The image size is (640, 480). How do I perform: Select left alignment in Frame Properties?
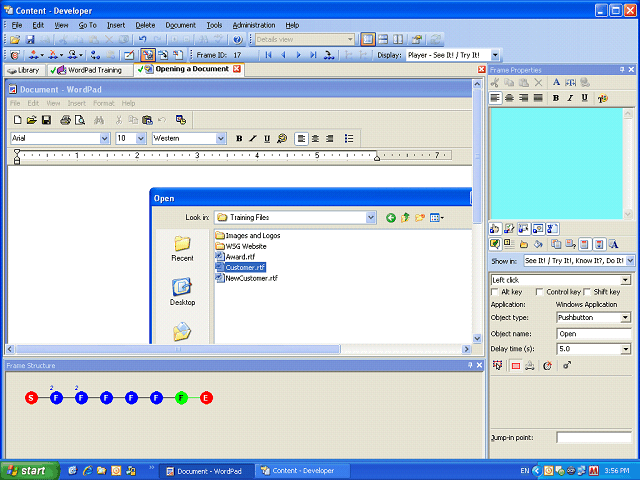click(495, 98)
